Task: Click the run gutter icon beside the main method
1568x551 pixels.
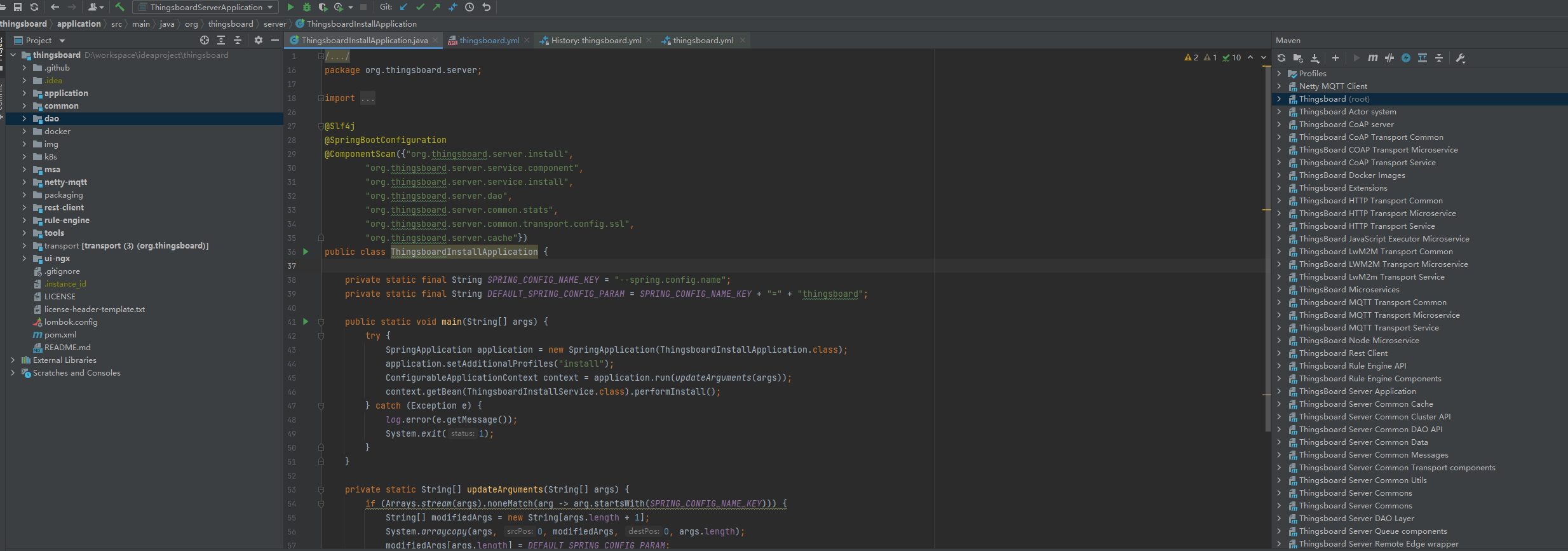Action: tap(306, 322)
